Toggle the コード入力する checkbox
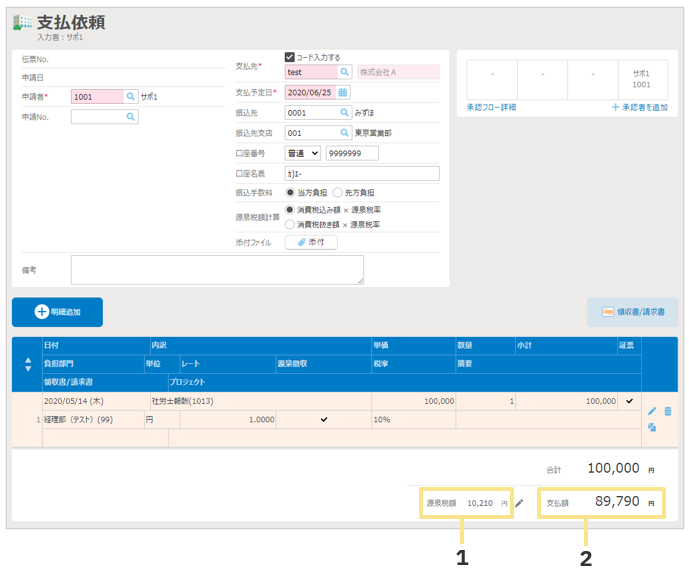This screenshot has width=689, height=573. point(290,57)
